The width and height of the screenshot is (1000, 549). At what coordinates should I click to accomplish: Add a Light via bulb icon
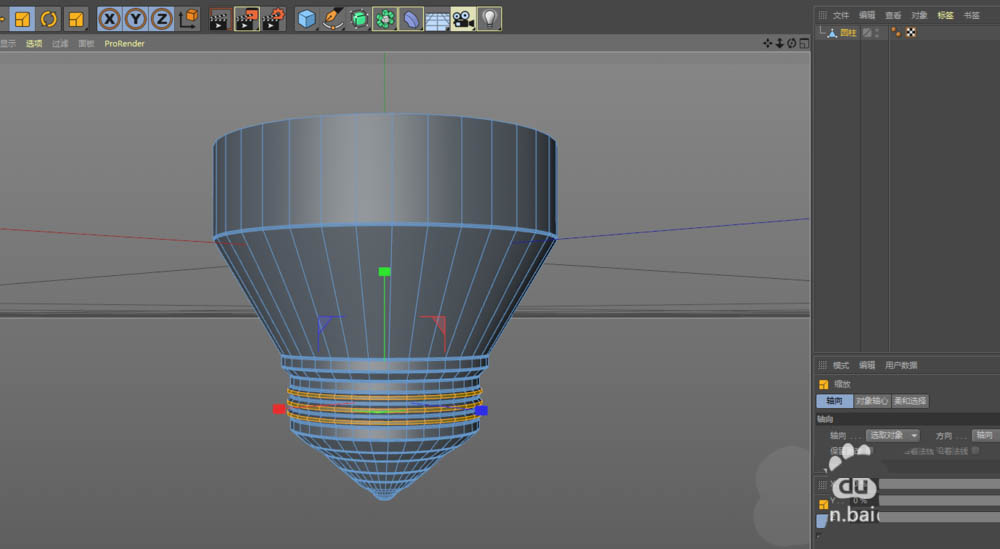pos(489,19)
